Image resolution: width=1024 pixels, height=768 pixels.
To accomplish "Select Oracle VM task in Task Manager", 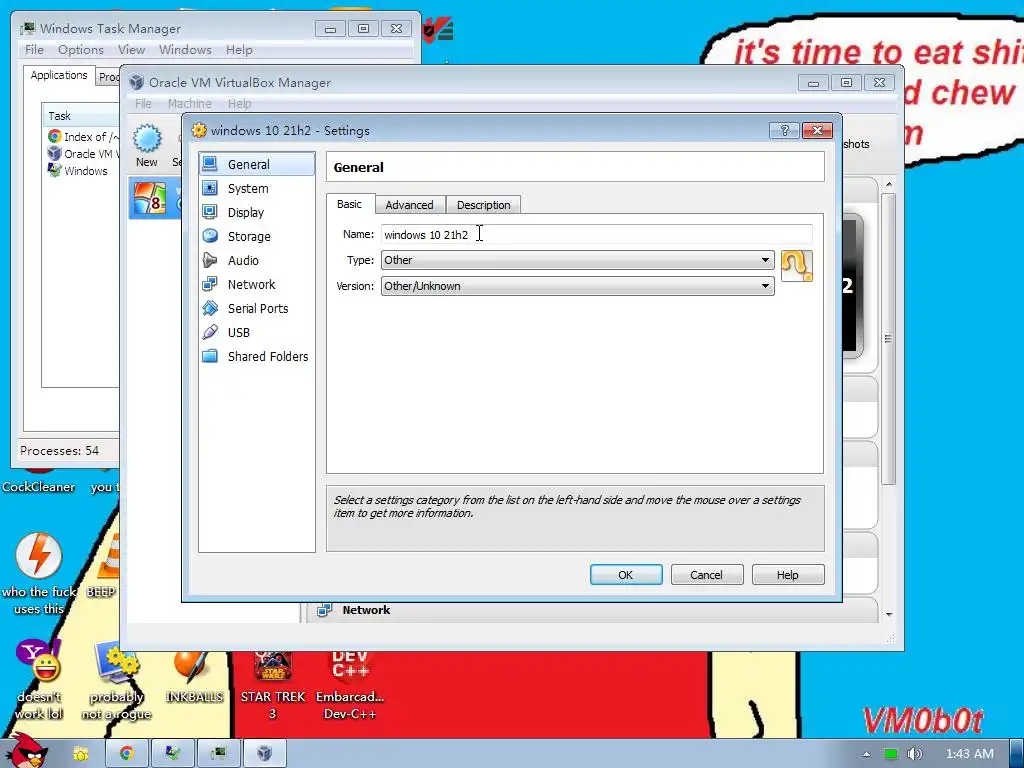I will [83, 153].
